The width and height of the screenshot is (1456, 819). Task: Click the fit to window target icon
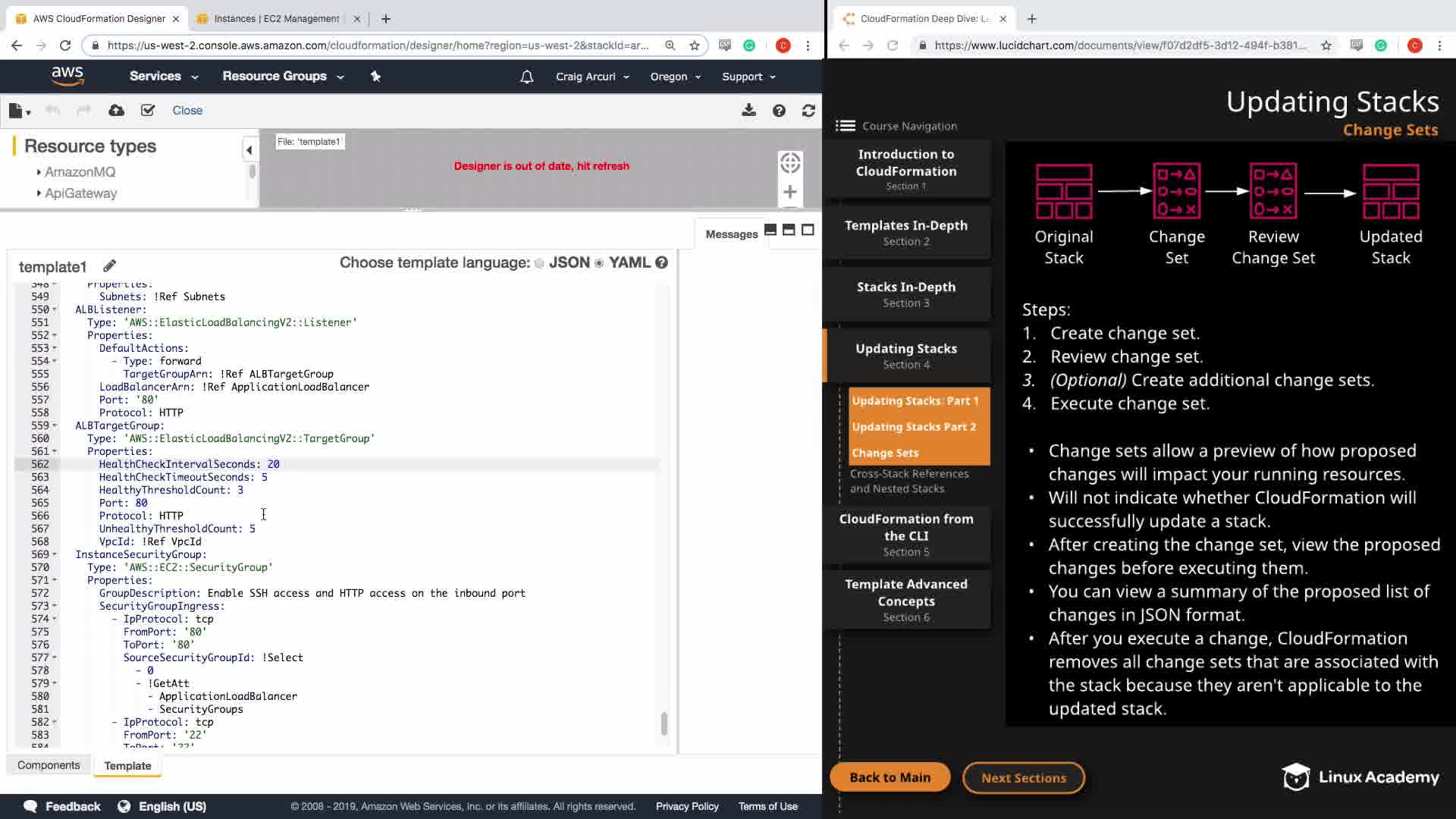[x=789, y=162]
